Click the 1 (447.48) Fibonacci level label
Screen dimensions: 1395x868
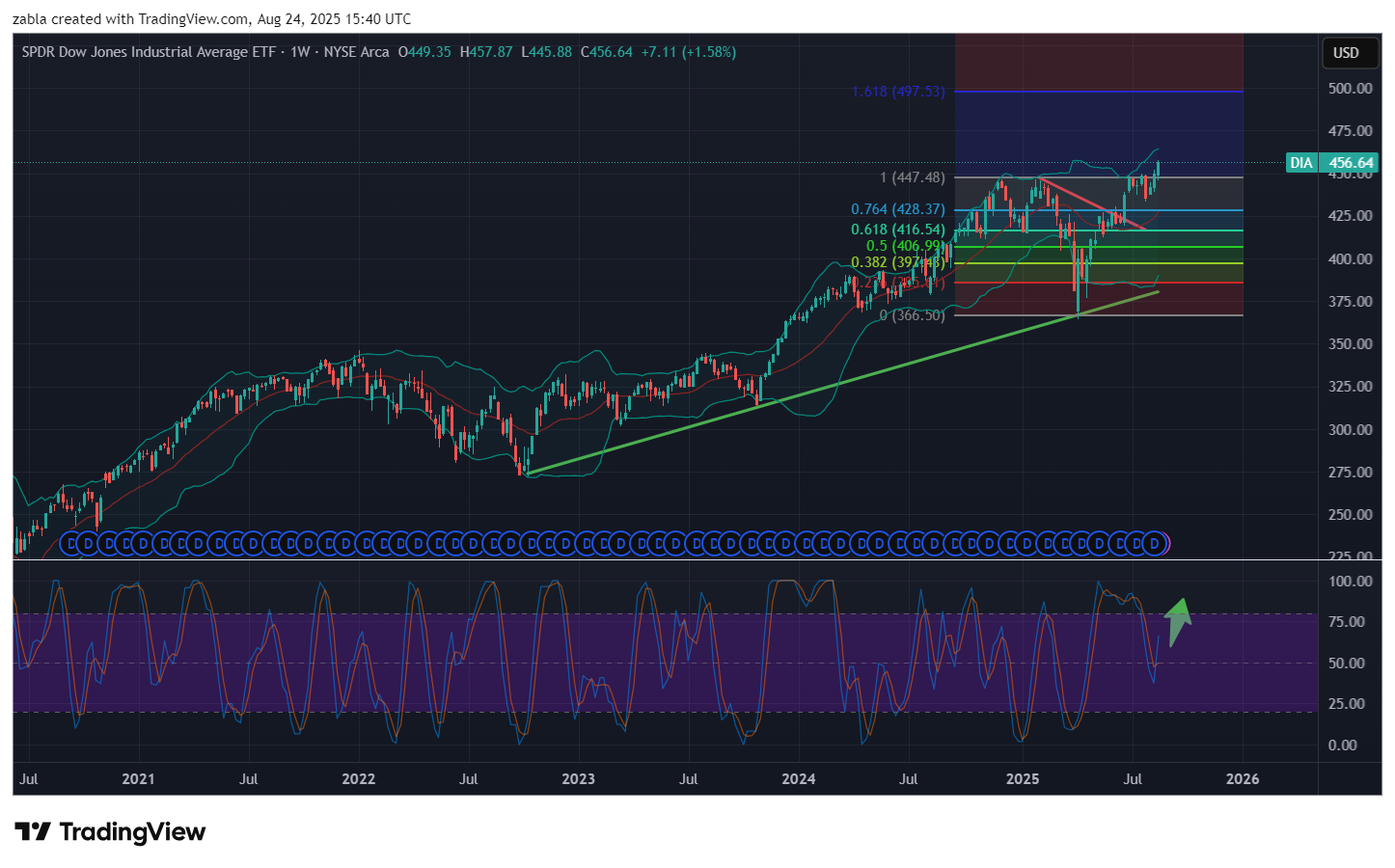coord(912,177)
